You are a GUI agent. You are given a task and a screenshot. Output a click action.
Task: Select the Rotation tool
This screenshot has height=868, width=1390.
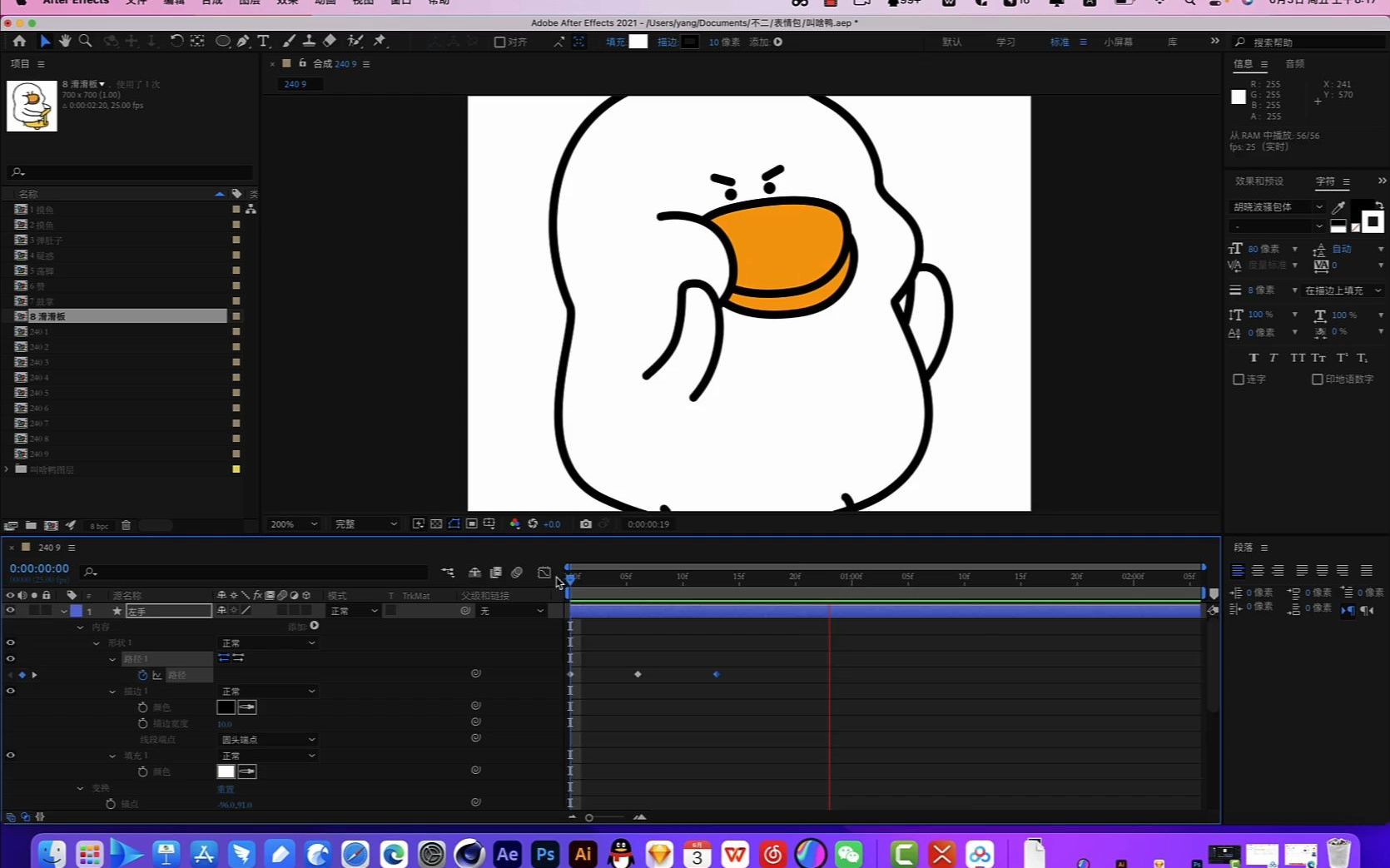tap(176, 41)
